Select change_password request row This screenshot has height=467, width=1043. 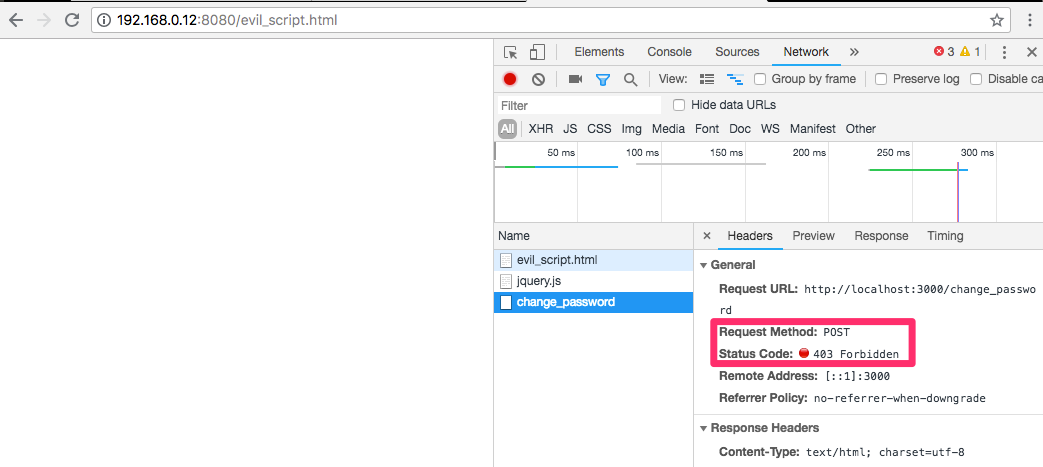pos(593,302)
